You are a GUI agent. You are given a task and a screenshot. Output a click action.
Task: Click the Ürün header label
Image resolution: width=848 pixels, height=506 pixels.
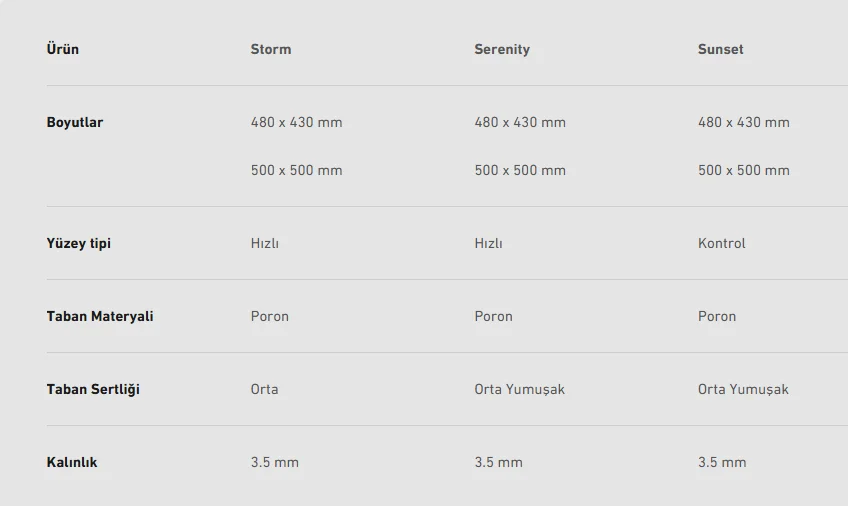coord(63,49)
